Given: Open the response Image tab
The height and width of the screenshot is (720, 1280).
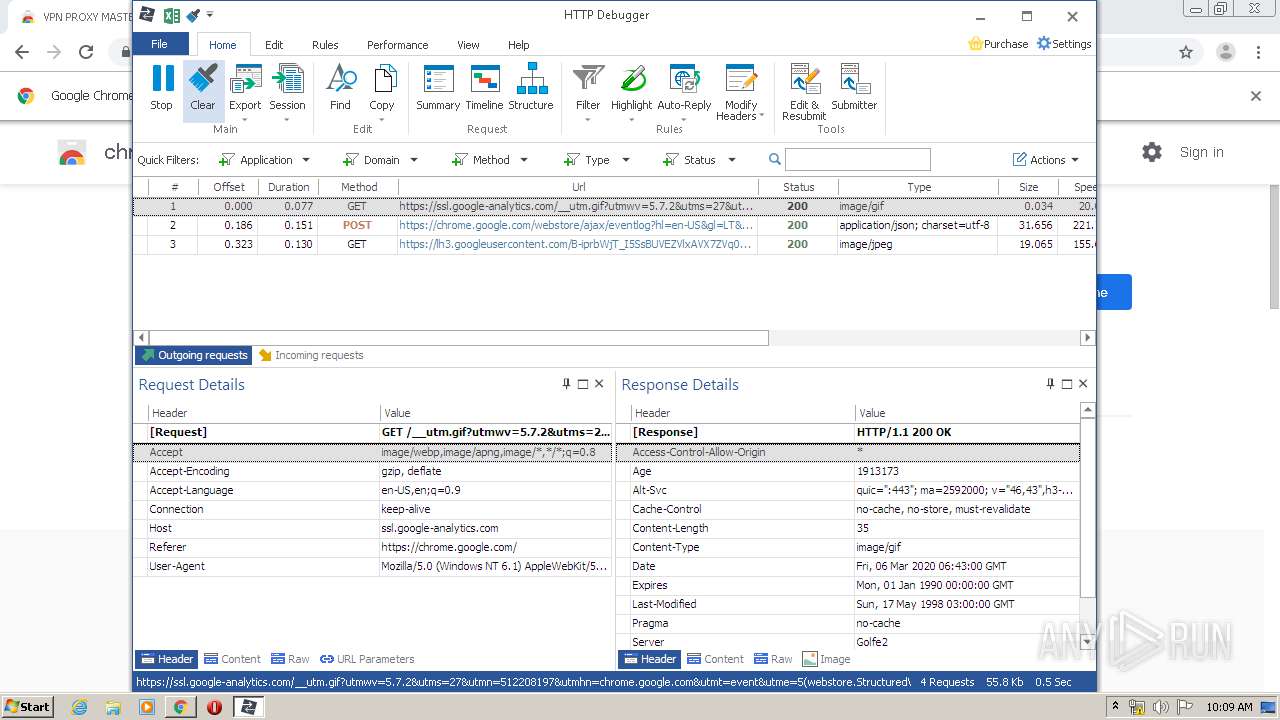Looking at the screenshot, I should pos(827,659).
